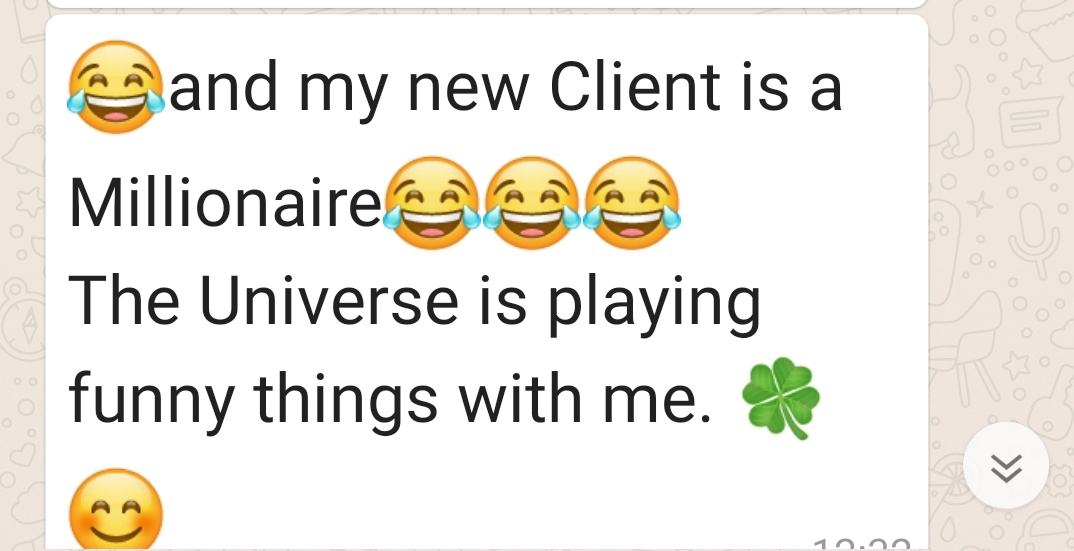Tap the words "with me." in message
Image resolution: width=1074 pixels, height=551 pixels.
pos(585,397)
